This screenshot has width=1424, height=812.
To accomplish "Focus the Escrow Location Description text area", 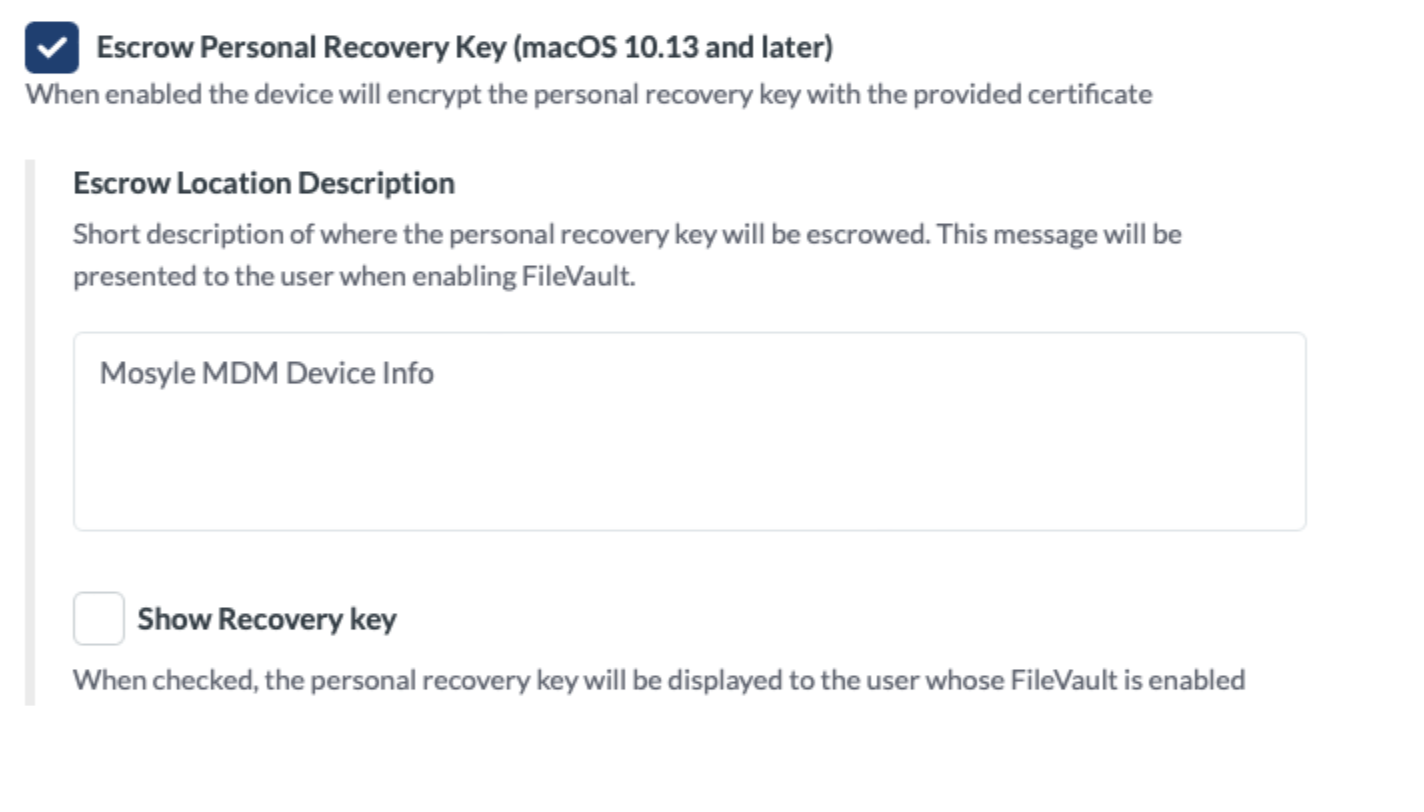I will [689, 431].
